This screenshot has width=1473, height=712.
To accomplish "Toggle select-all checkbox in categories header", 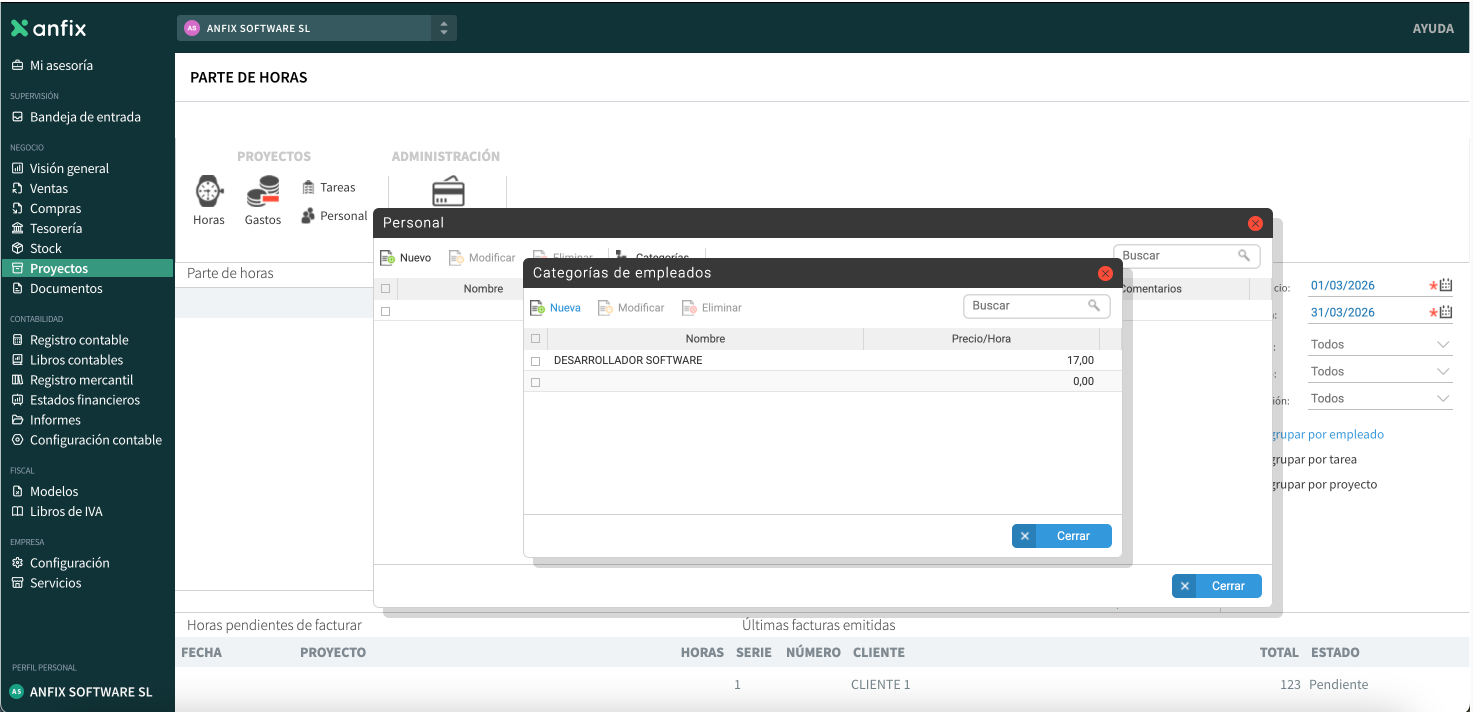I will click(535, 339).
